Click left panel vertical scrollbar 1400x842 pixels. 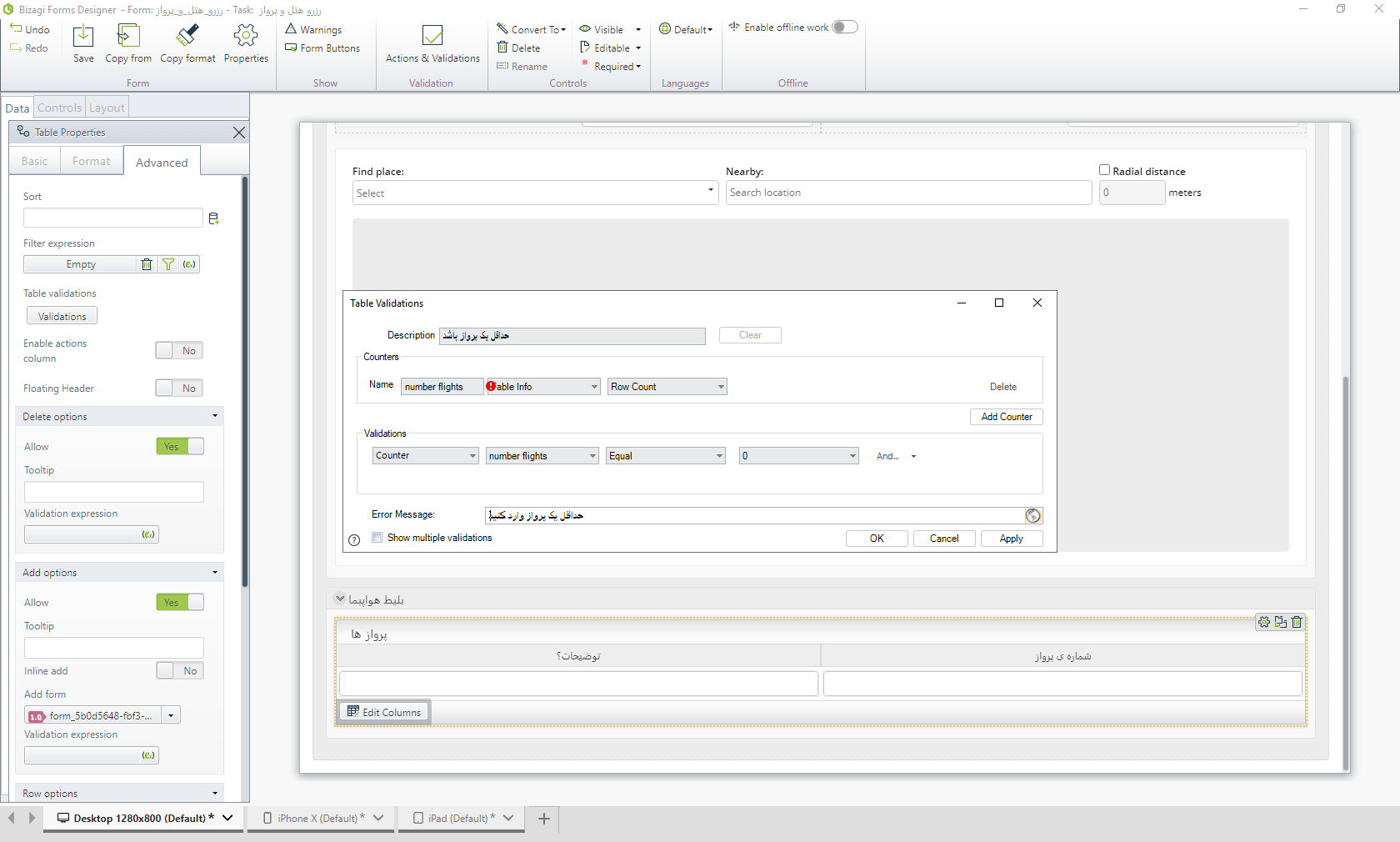pyautogui.click(x=245, y=382)
